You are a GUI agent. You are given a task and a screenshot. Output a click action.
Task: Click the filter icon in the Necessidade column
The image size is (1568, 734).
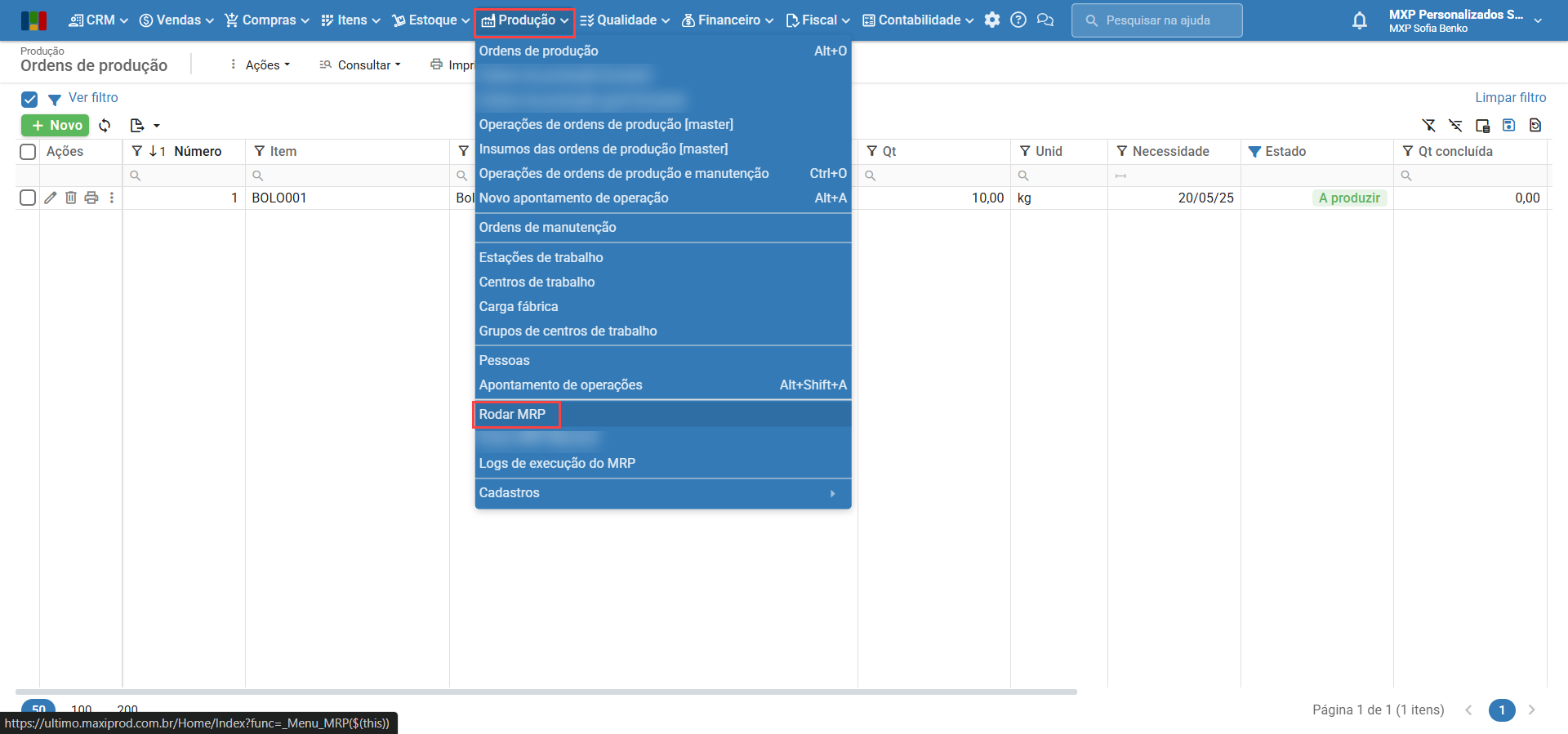coord(1122,151)
